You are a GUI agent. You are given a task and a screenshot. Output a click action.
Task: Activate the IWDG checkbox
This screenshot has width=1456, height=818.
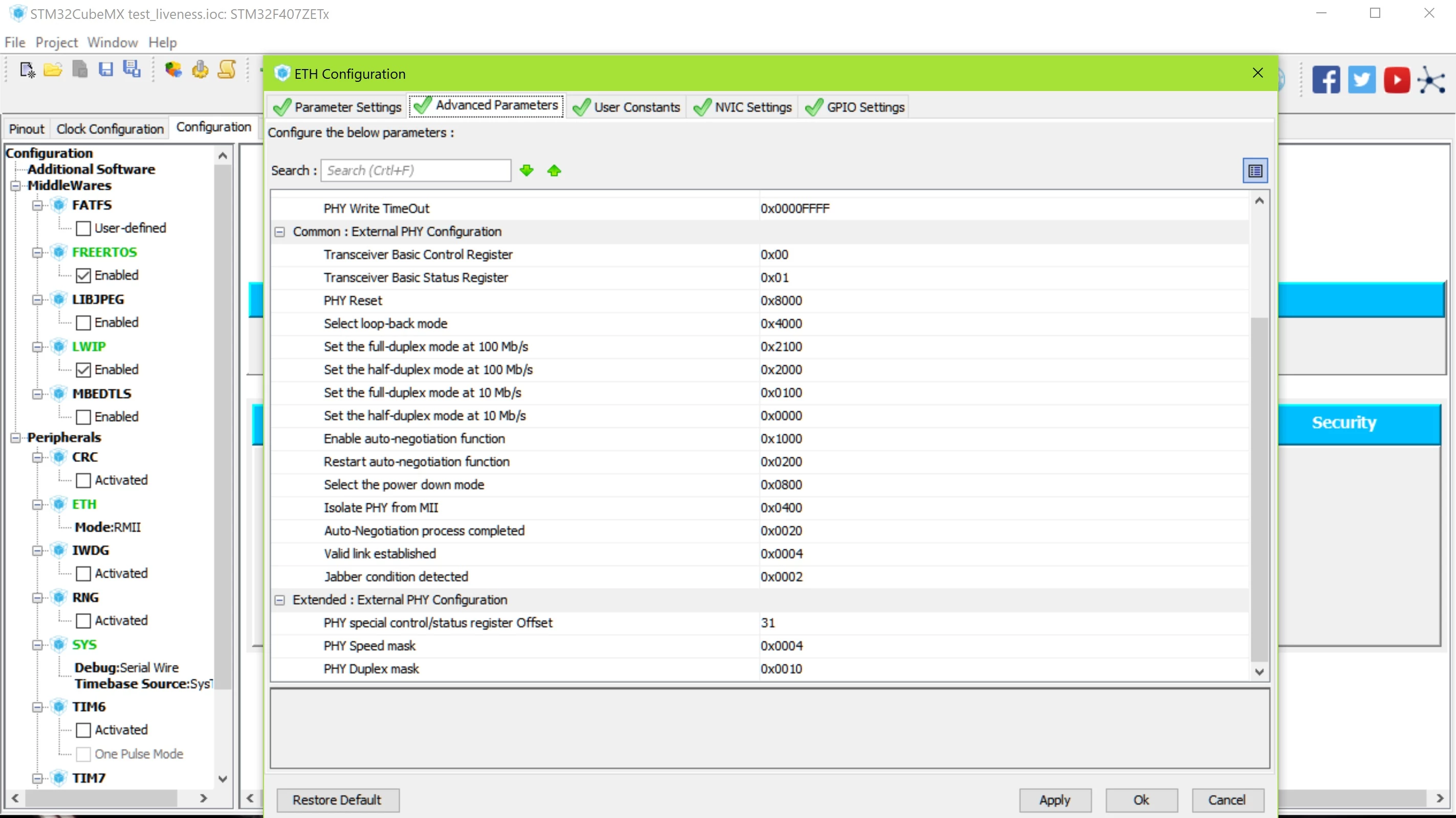(x=83, y=573)
